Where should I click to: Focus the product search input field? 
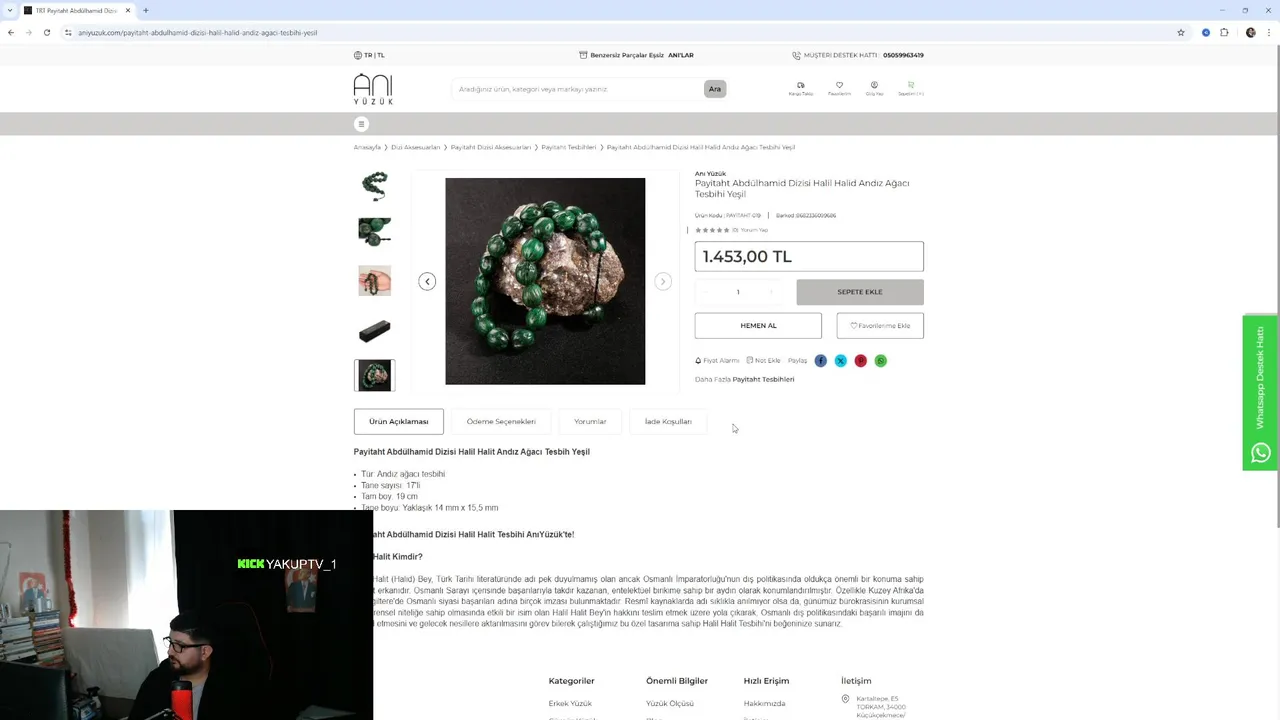click(x=578, y=89)
